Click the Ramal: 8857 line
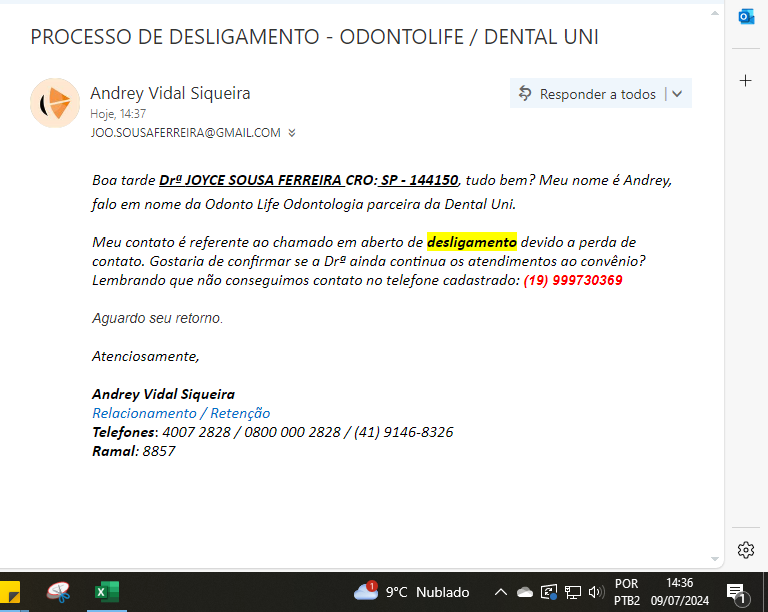 133,451
